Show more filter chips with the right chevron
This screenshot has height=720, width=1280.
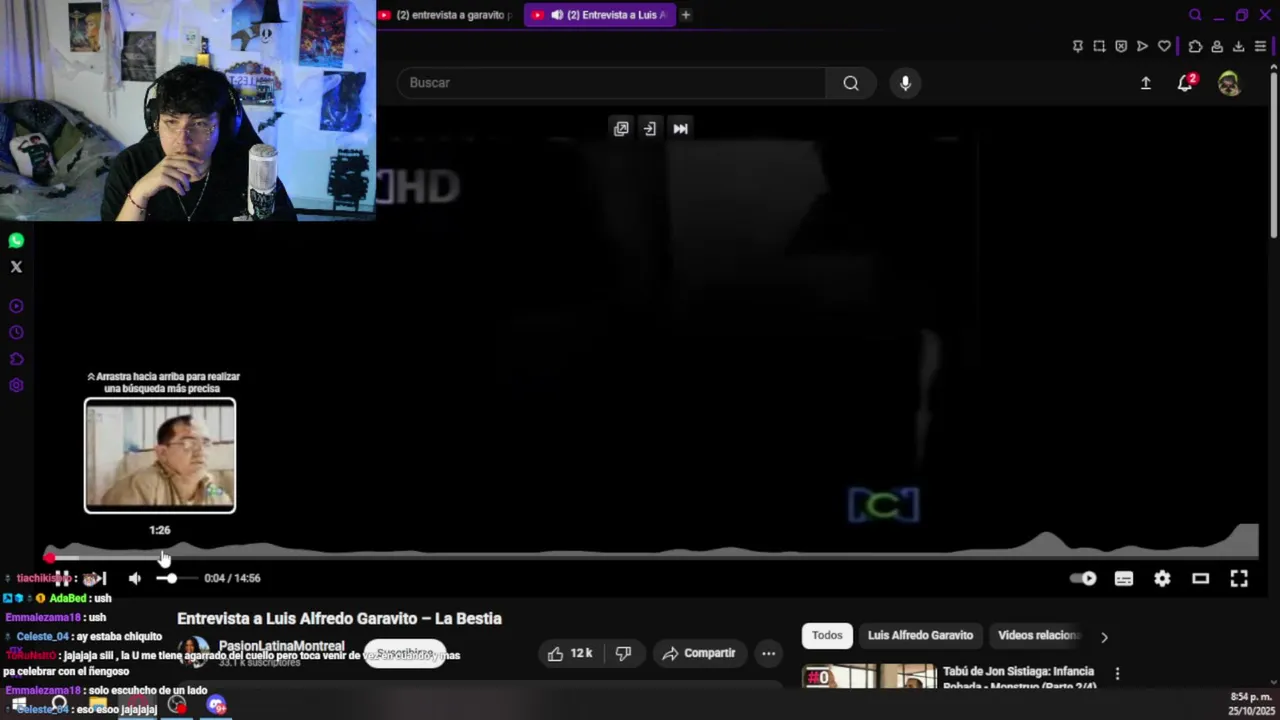(x=1104, y=636)
